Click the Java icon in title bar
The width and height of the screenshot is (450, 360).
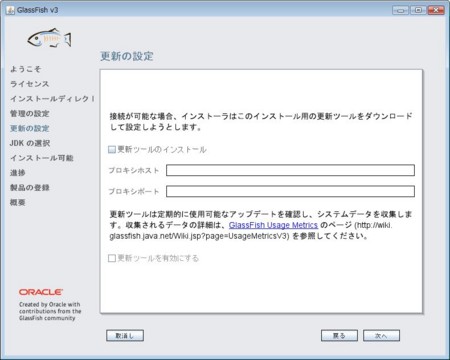[x=10, y=10]
